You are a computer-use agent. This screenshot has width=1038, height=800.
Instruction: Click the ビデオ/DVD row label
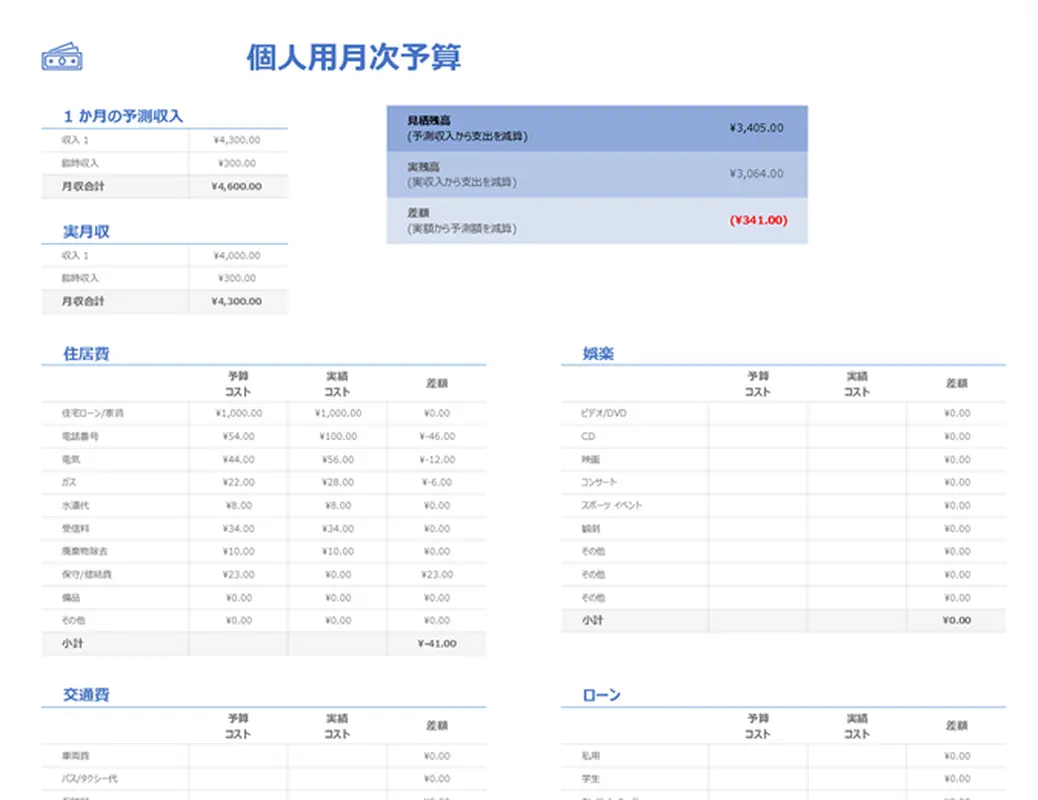coord(604,413)
